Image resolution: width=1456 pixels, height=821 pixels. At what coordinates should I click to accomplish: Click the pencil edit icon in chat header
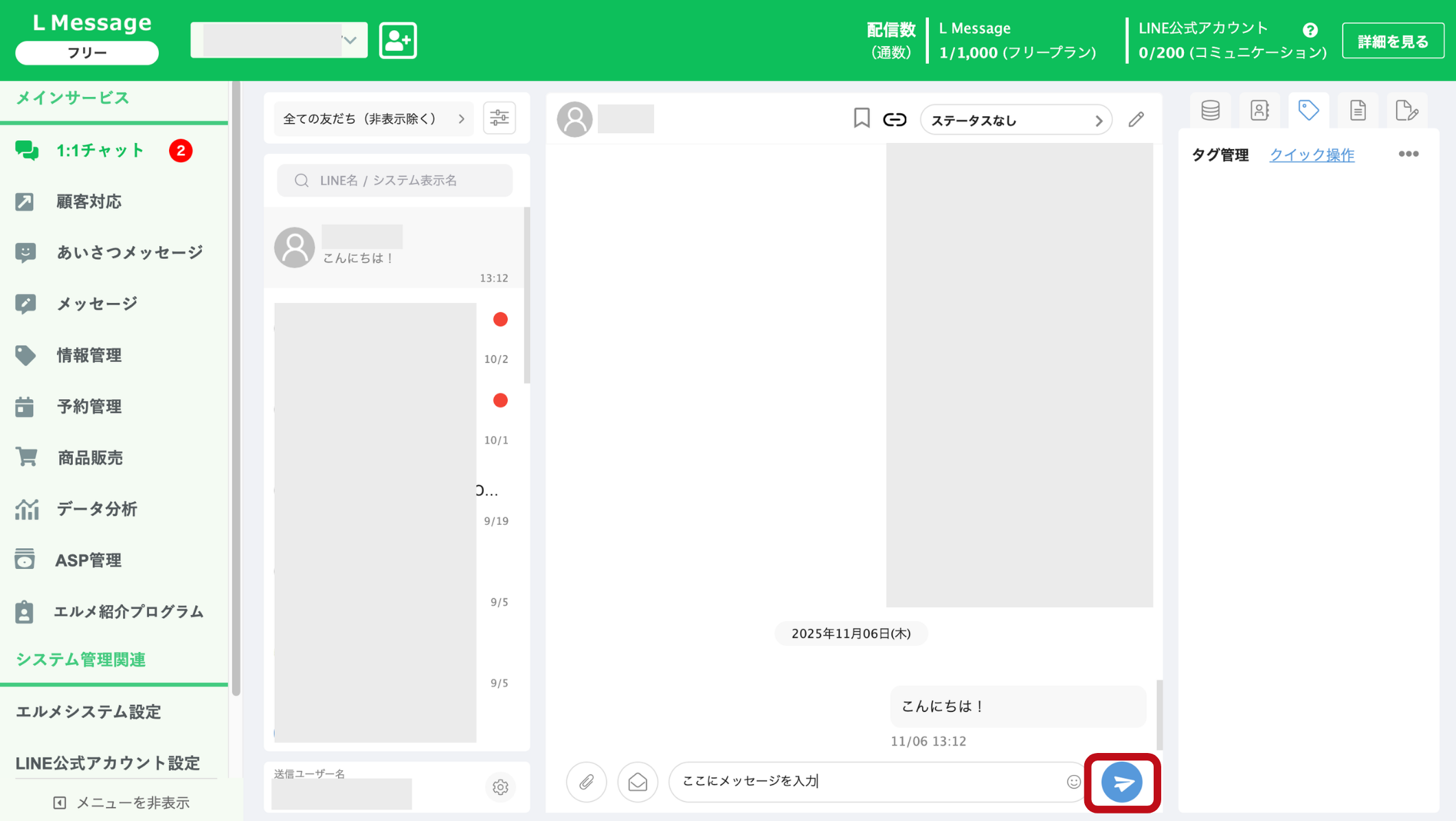click(x=1136, y=120)
